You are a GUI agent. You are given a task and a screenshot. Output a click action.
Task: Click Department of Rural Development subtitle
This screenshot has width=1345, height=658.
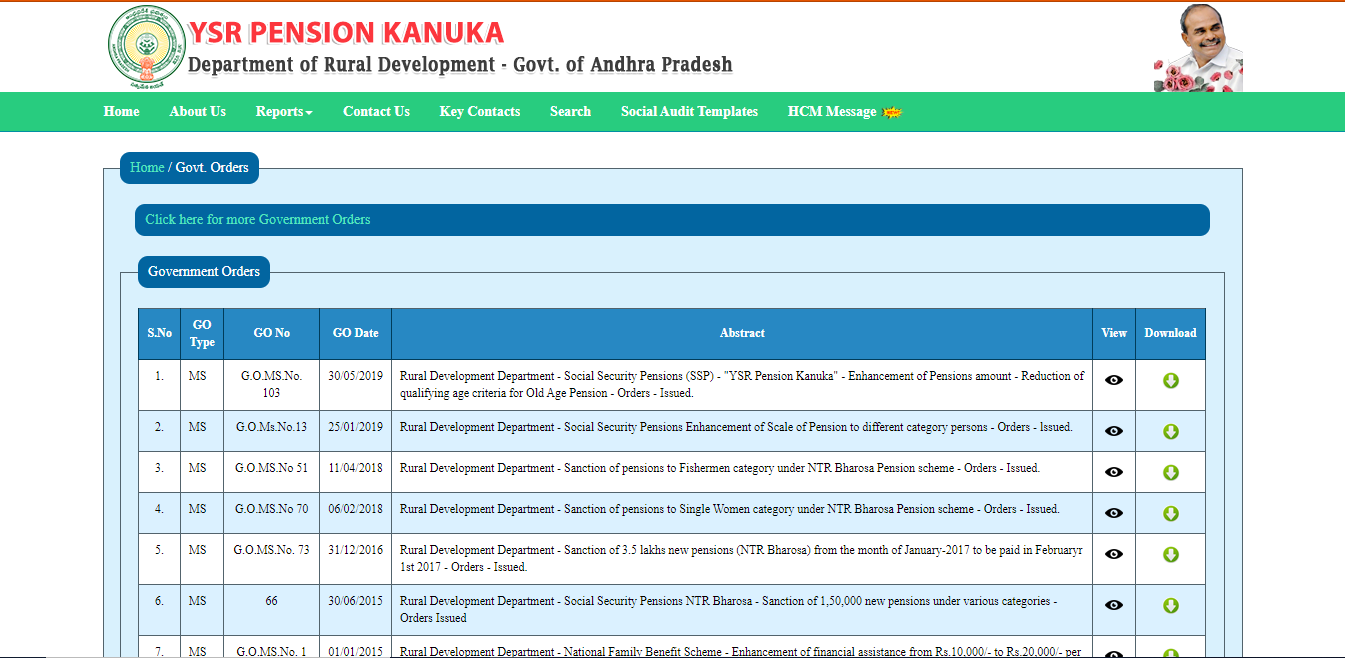[461, 65]
